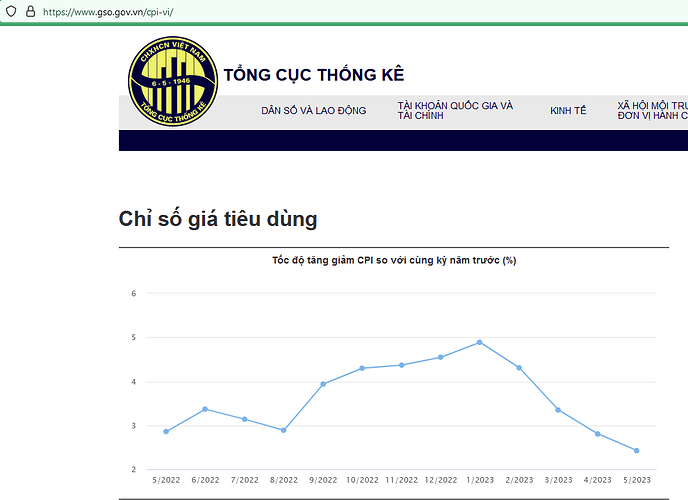
Task: Open the XÃ HỘI MÔI TRƯỜNG menu
Action: (x=652, y=111)
